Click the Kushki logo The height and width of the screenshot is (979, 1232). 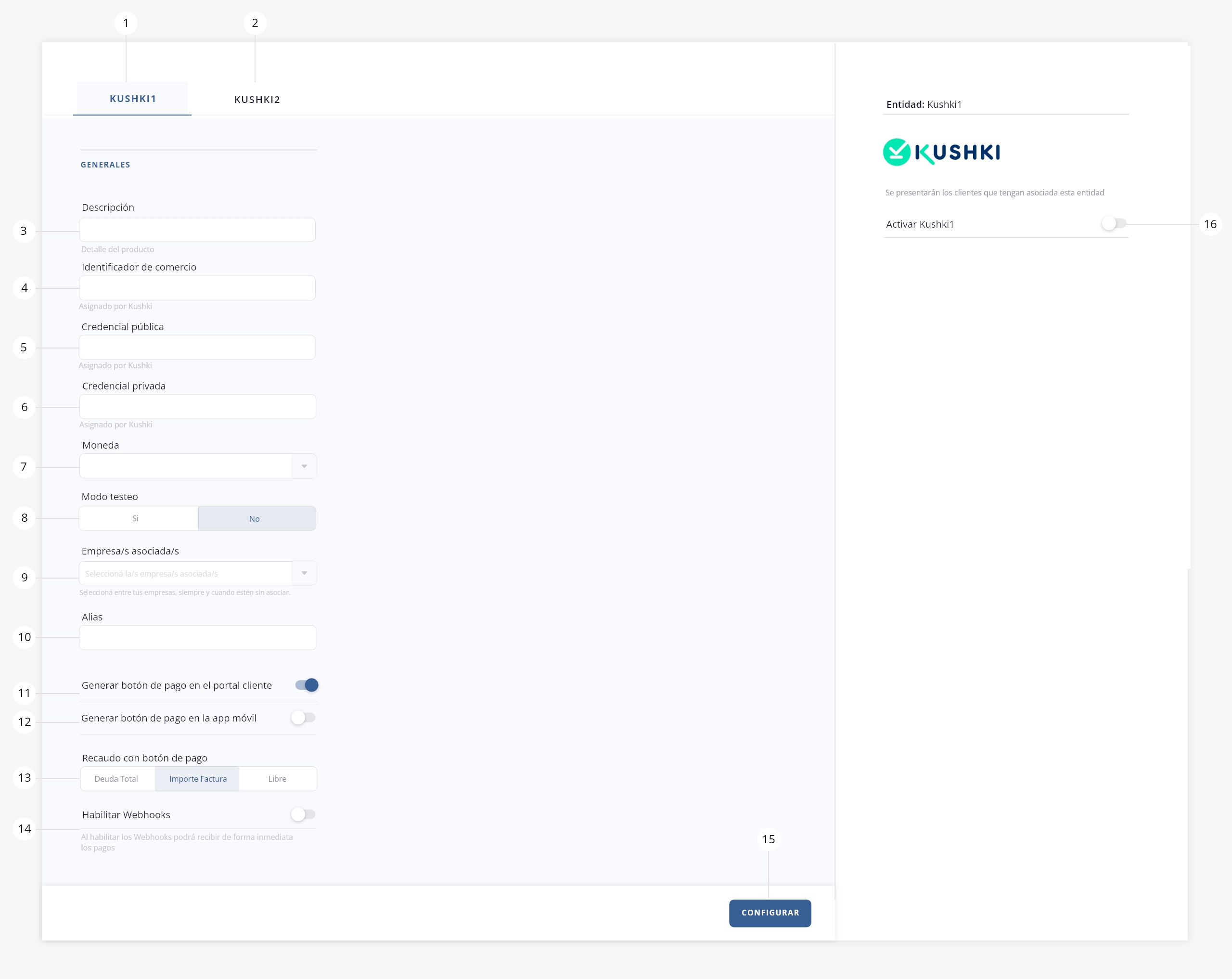(x=942, y=152)
